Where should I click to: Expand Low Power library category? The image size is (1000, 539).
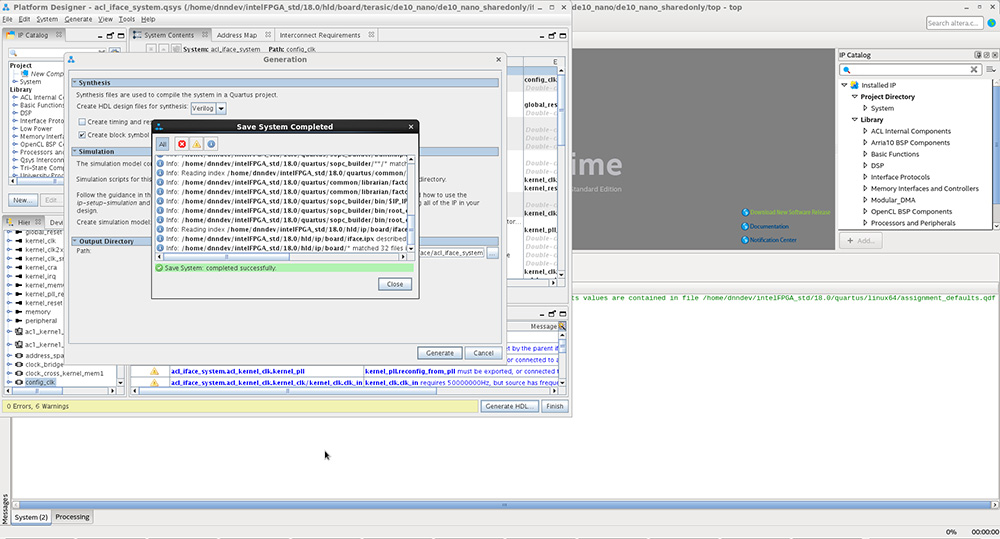click(15, 129)
